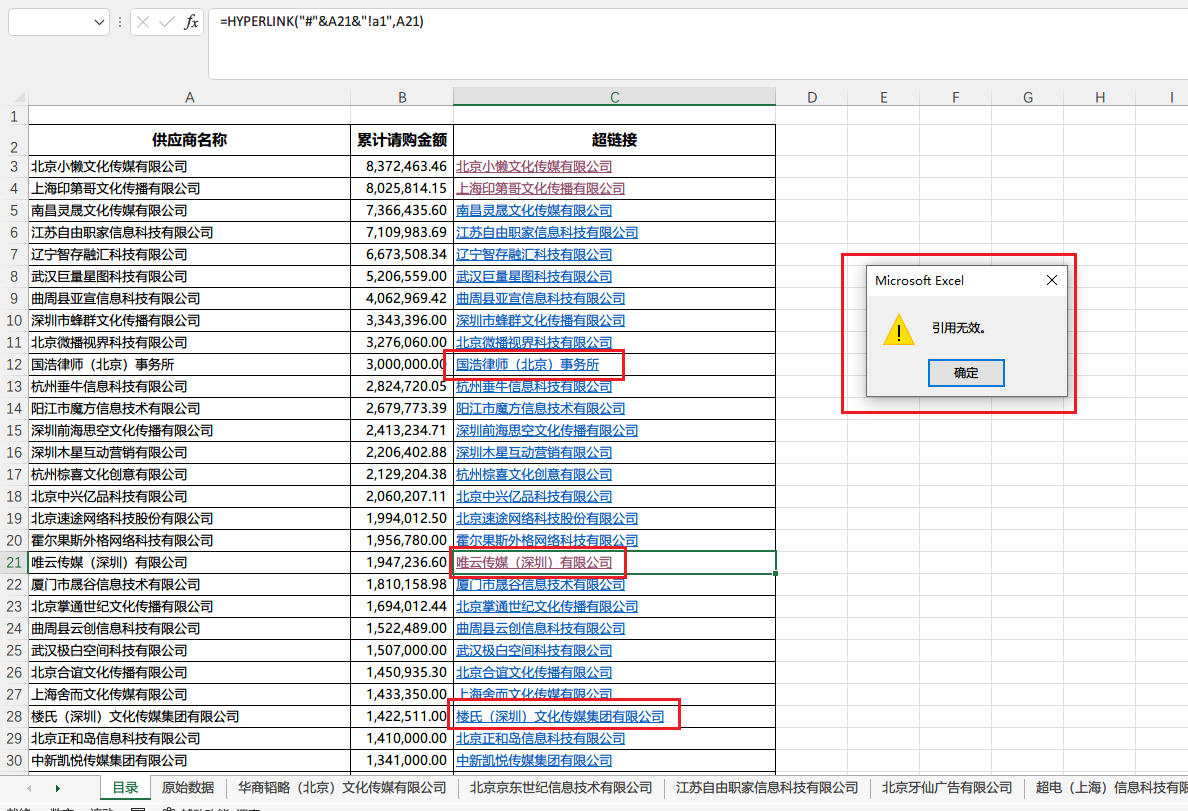Select amount cell 3,000,000.00
The height and width of the screenshot is (811, 1188).
point(402,365)
